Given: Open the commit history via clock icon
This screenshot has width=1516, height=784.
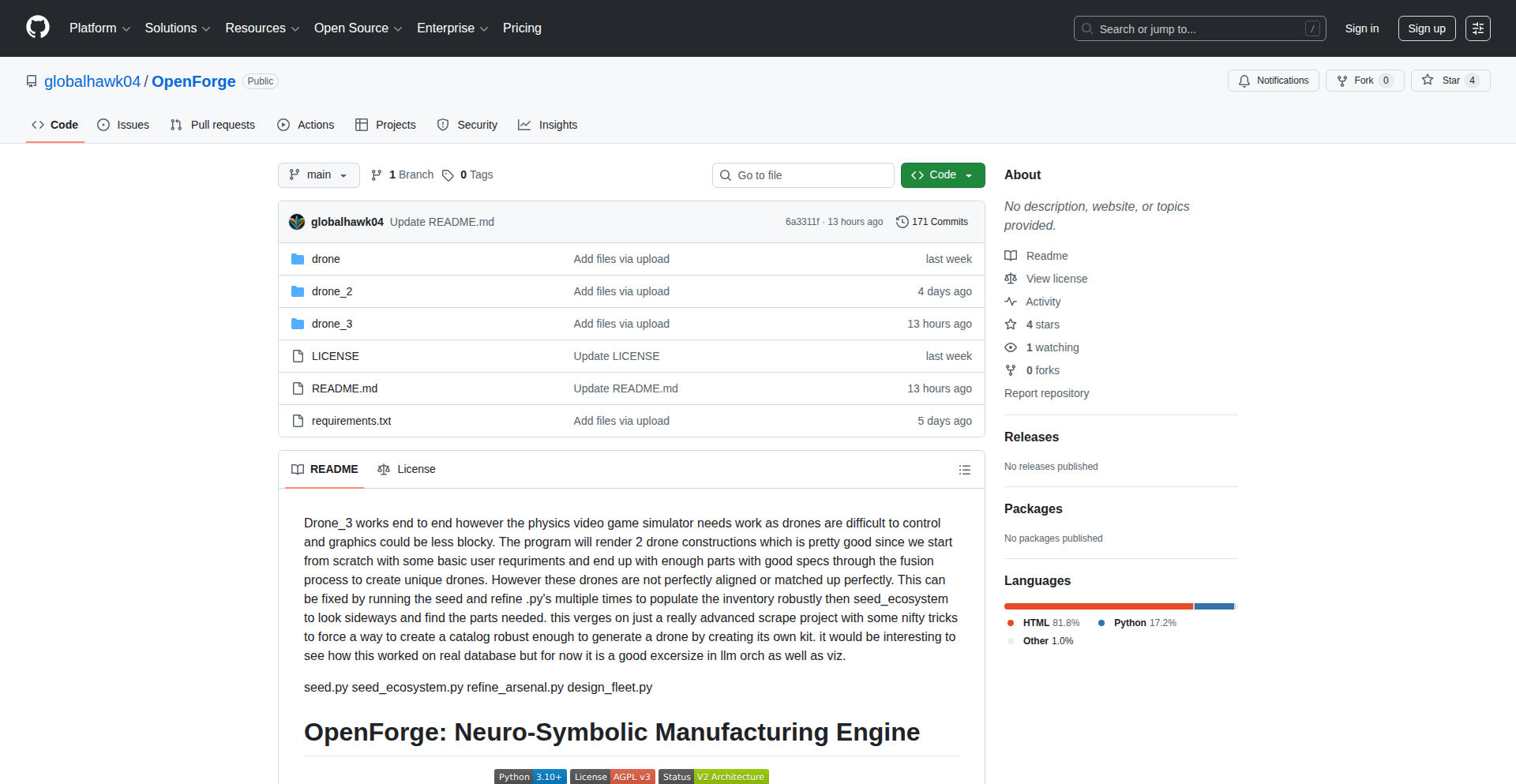Looking at the screenshot, I should pos(903,222).
